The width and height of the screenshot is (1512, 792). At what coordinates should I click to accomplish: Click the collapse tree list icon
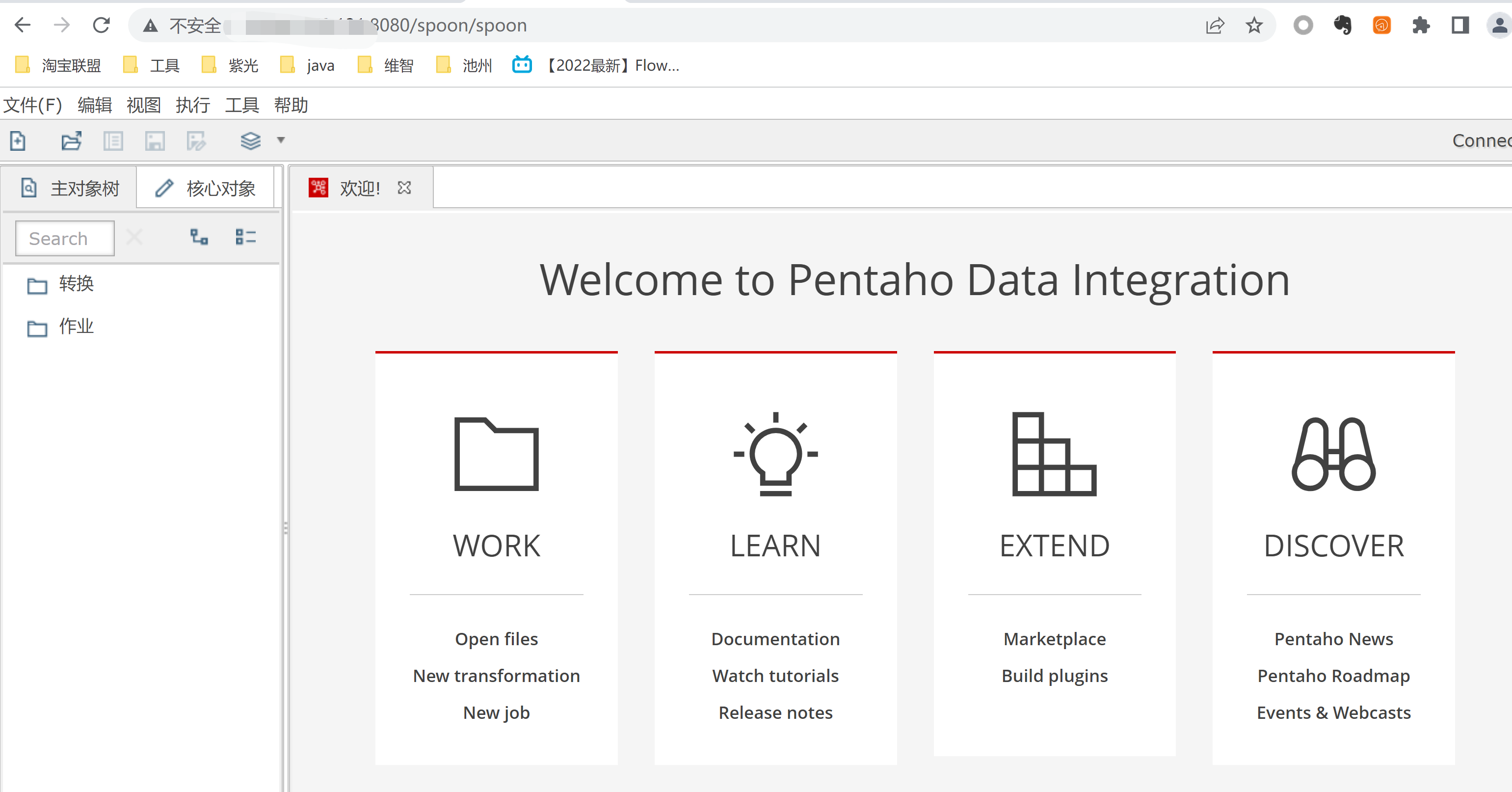pos(246,237)
